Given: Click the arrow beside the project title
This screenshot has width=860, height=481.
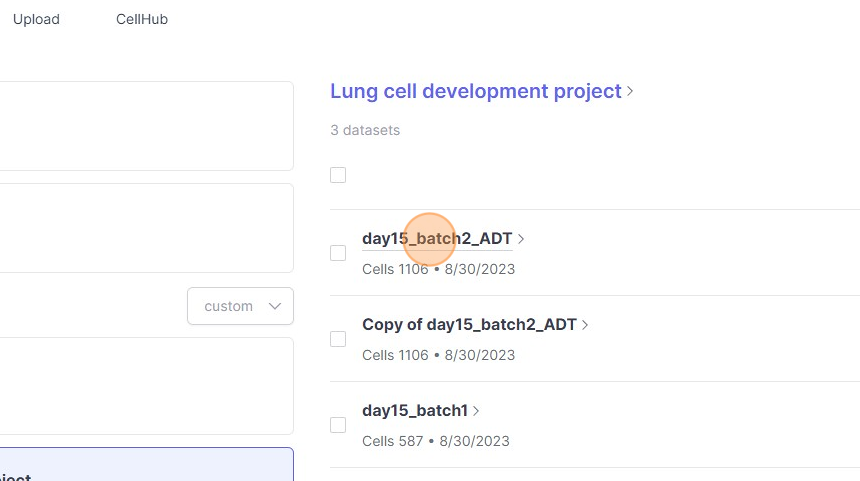Looking at the screenshot, I should tap(631, 92).
